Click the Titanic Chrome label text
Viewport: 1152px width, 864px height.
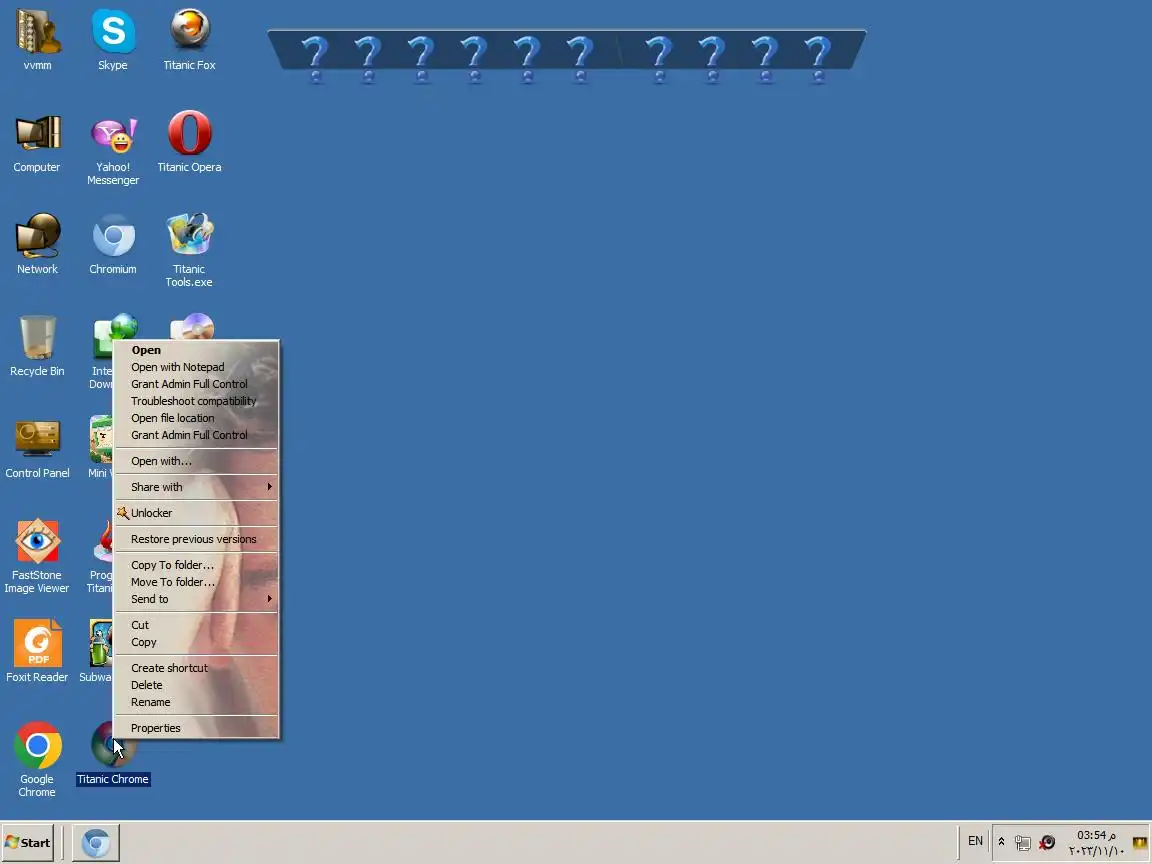(x=112, y=780)
